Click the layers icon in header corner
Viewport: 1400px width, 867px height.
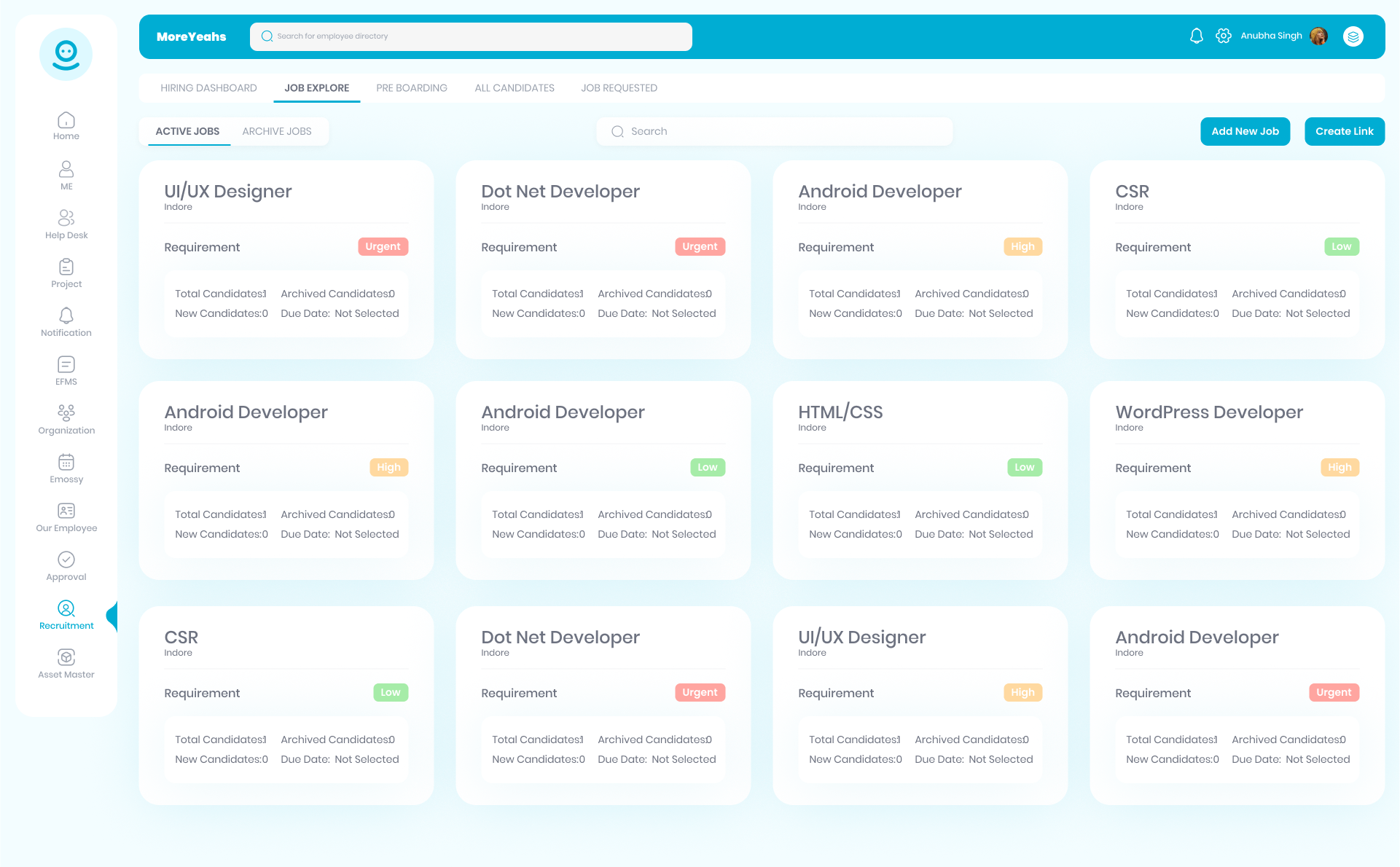(x=1353, y=36)
